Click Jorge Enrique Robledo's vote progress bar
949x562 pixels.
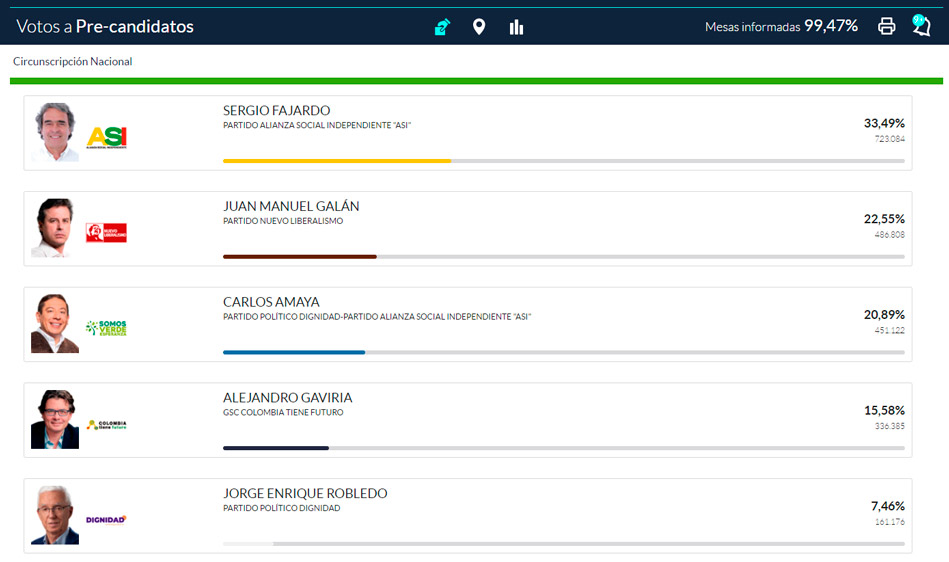[248, 544]
